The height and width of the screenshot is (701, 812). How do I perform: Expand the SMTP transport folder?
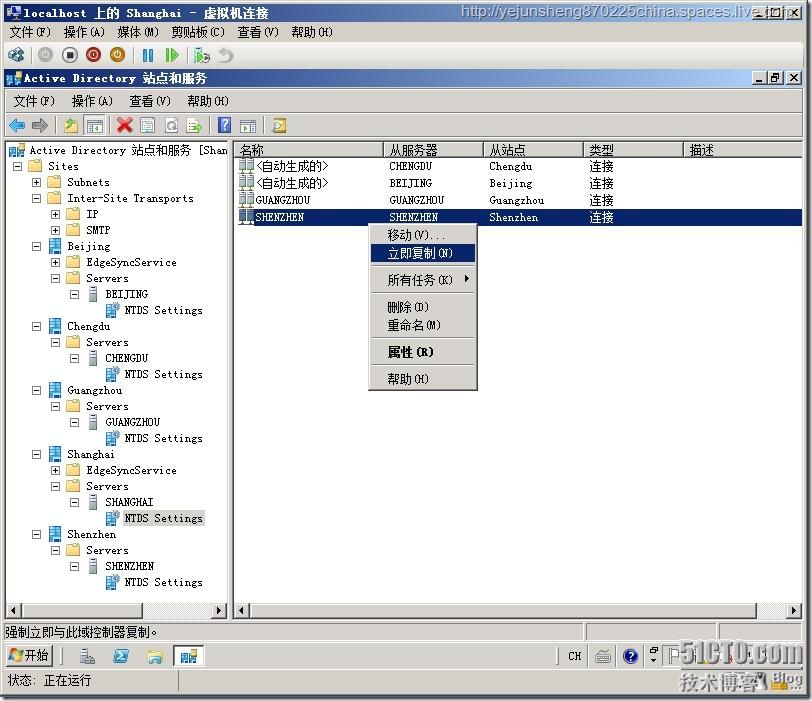(55, 230)
